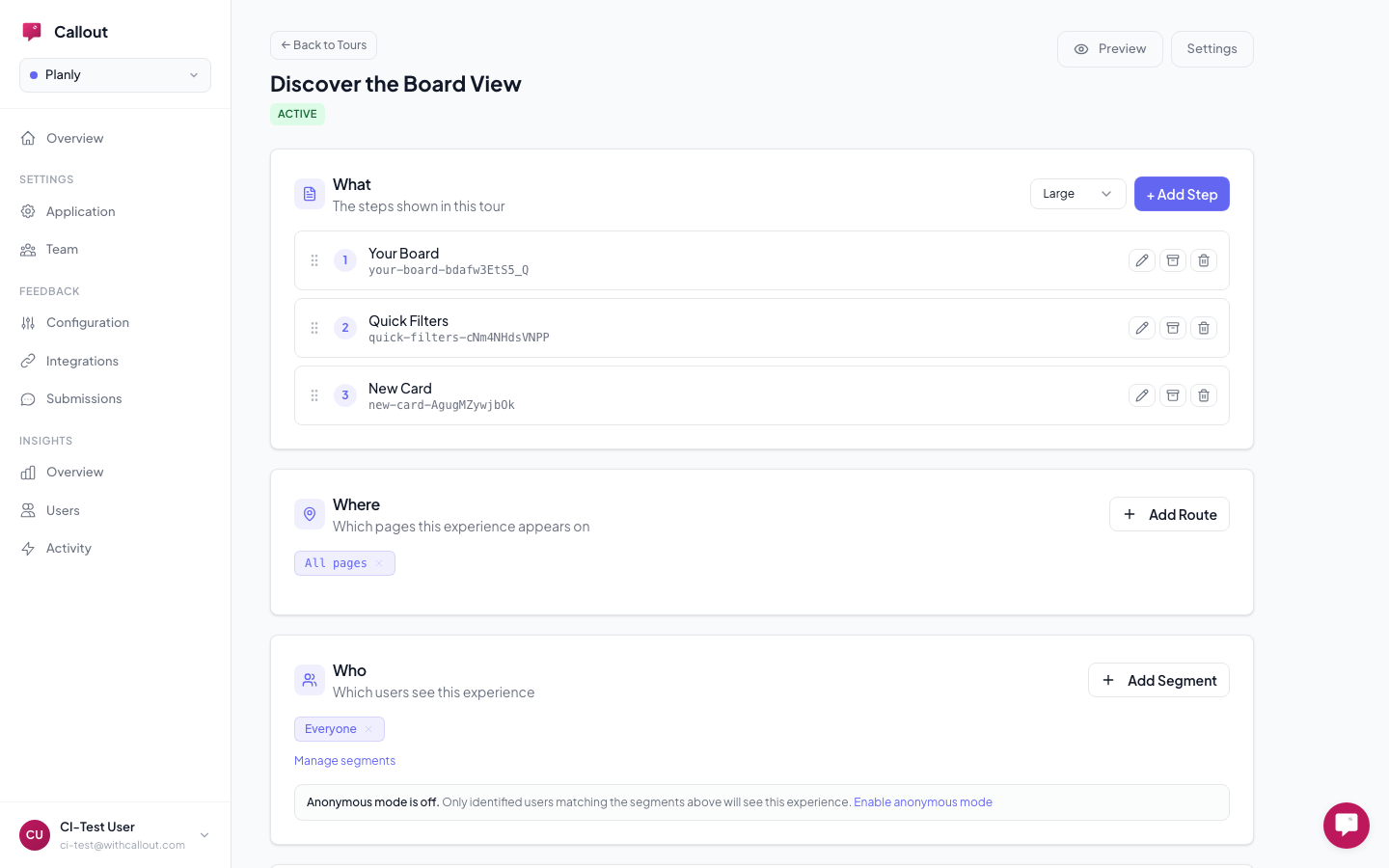Edit the New Card step
The height and width of the screenshot is (868, 1389).
1141,395
